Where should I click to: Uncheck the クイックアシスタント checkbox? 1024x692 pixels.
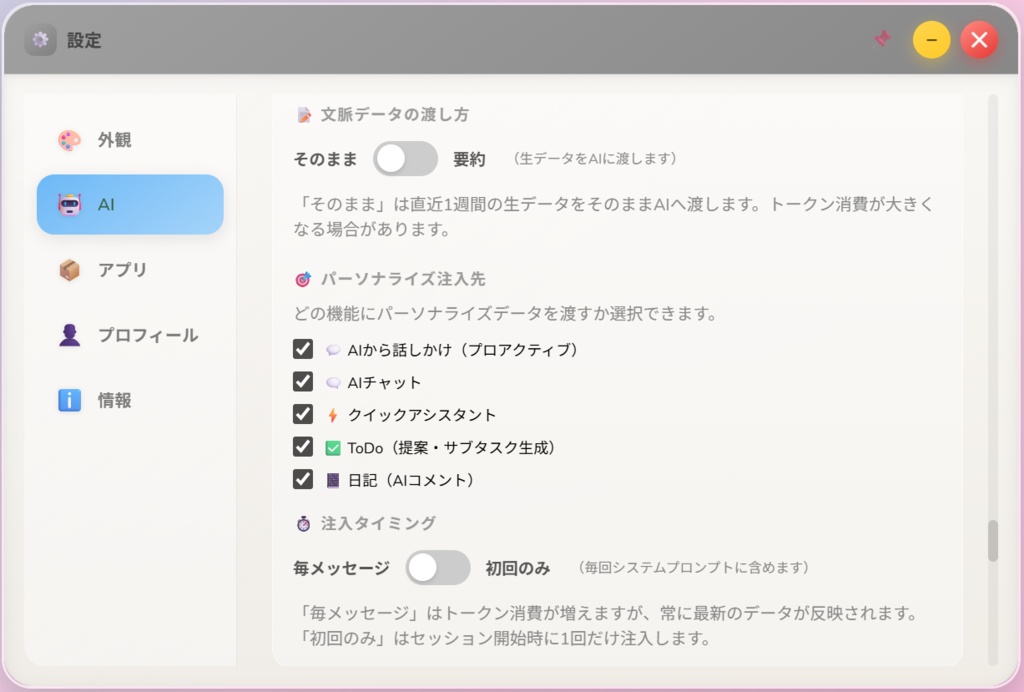click(x=303, y=413)
